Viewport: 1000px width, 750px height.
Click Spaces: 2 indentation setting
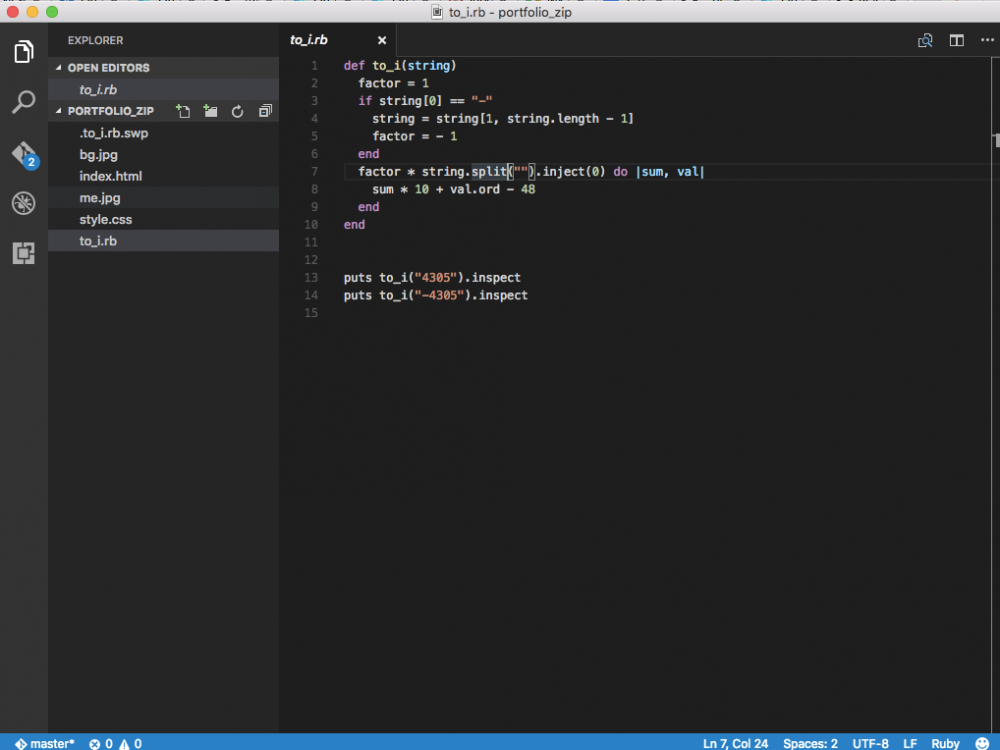pos(810,743)
